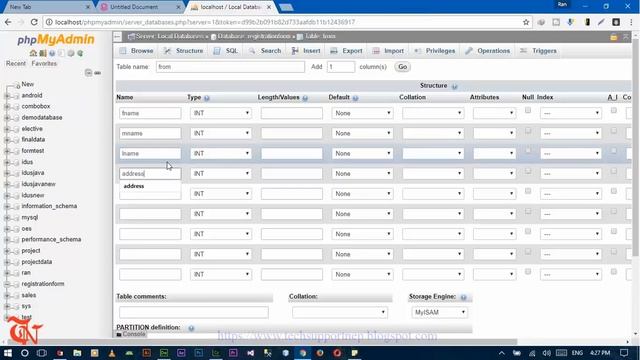
Task: Bookmark this page star icon
Action: click(x=526, y=22)
